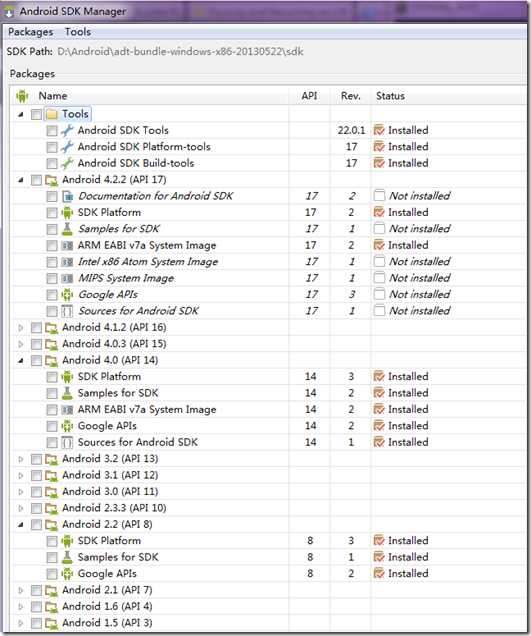Click API 17 Sources for Android SDK icon
531x636 pixels.
67,311
